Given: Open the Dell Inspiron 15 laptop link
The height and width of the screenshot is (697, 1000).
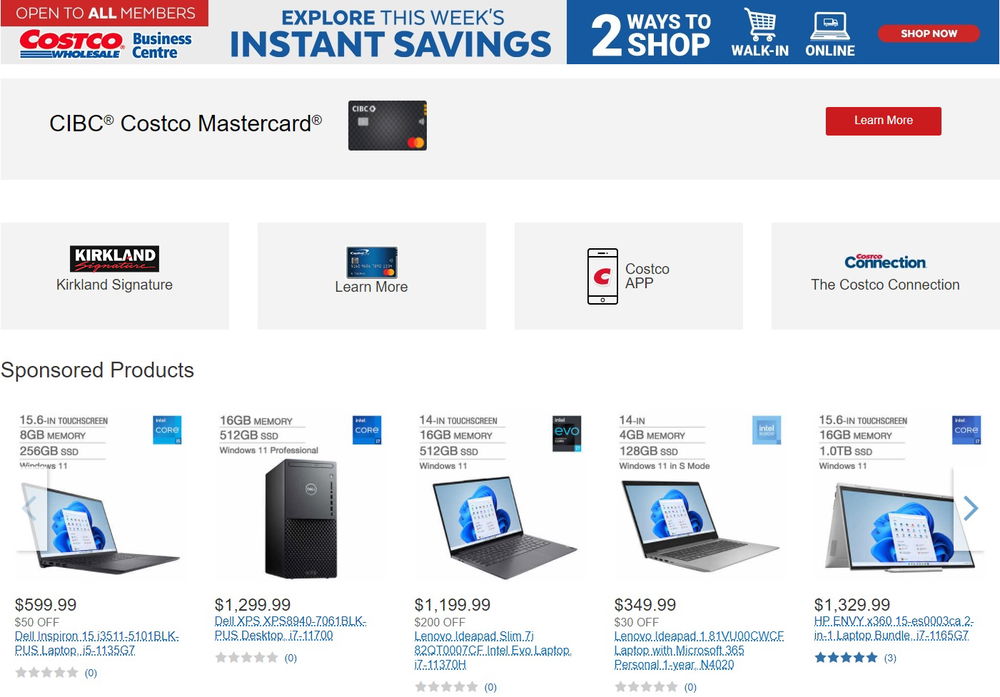Looking at the screenshot, I should pos(97,643).
